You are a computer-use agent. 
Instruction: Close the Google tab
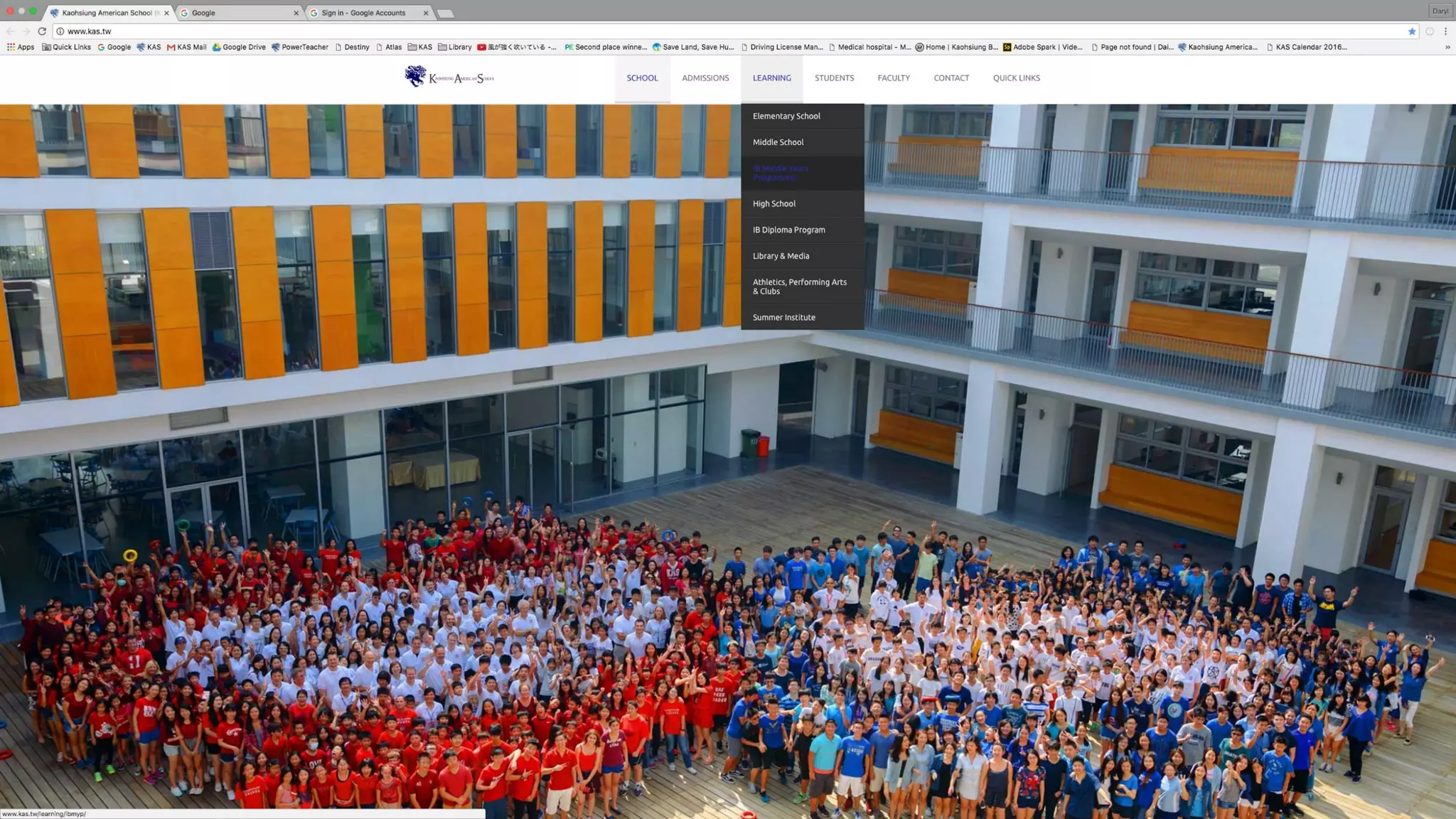[x=296, y=13]
